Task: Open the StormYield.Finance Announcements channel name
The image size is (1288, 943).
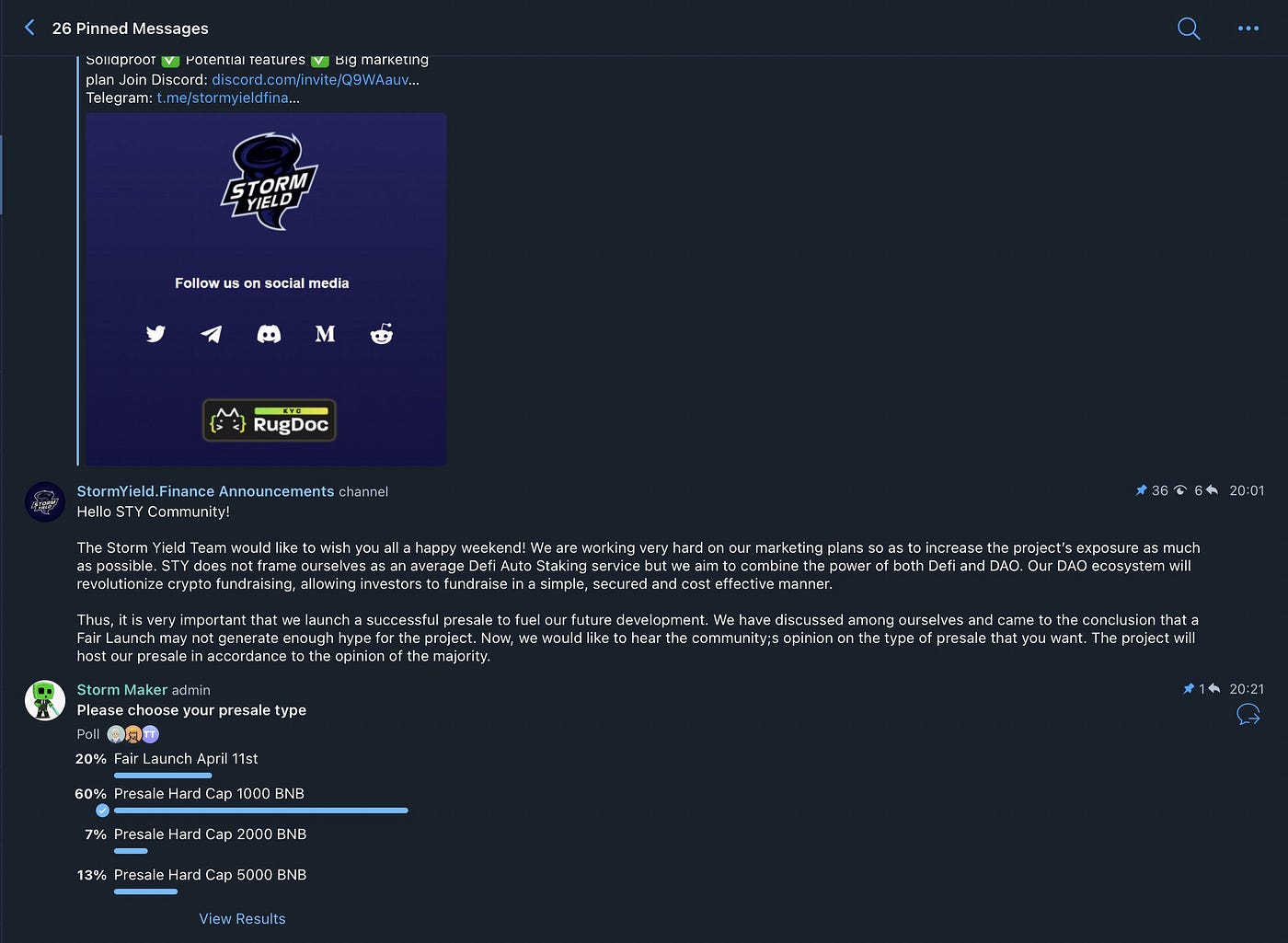Action: pyautogui.click(x=205, y=491)
